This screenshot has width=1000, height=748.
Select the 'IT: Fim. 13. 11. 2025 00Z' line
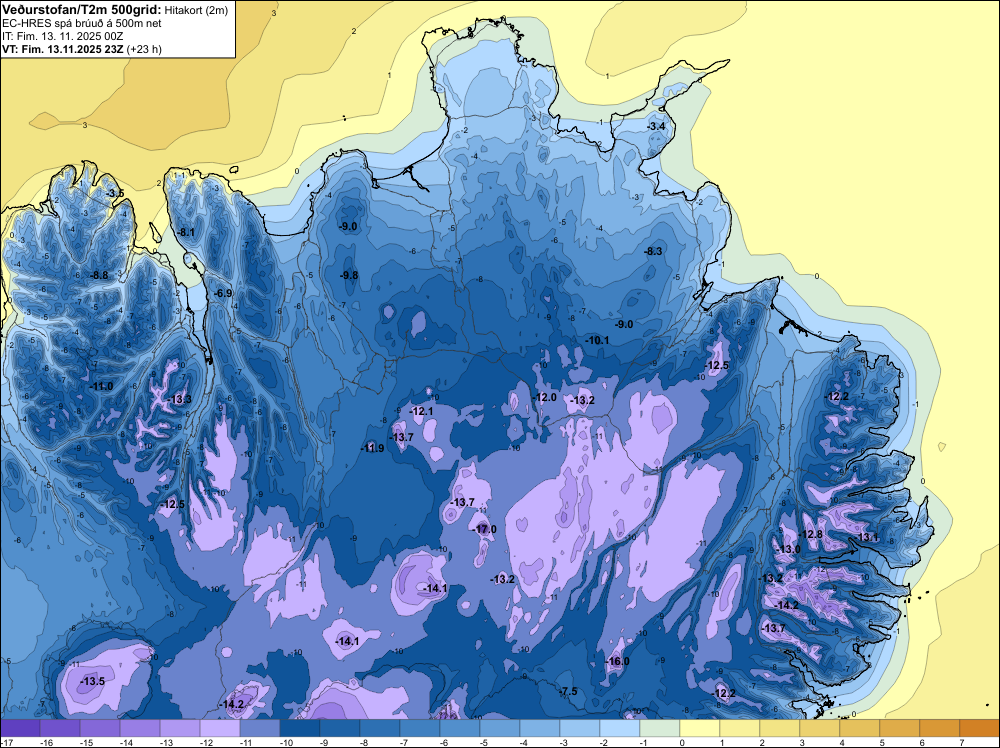[62, 36]
